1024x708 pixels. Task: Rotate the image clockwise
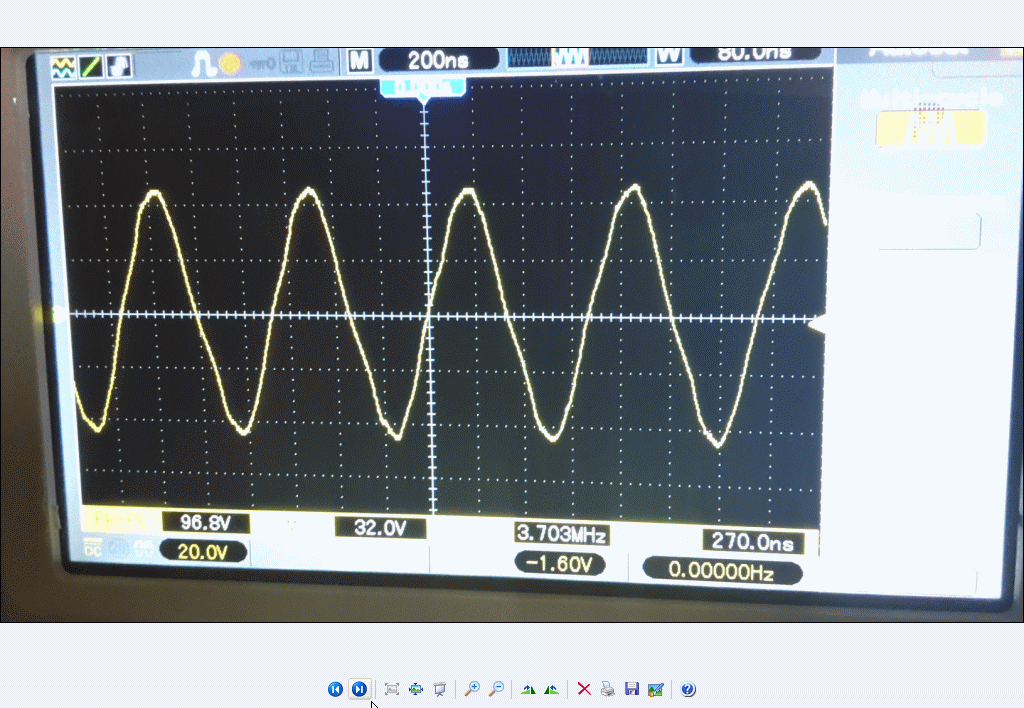coord(528,689)
